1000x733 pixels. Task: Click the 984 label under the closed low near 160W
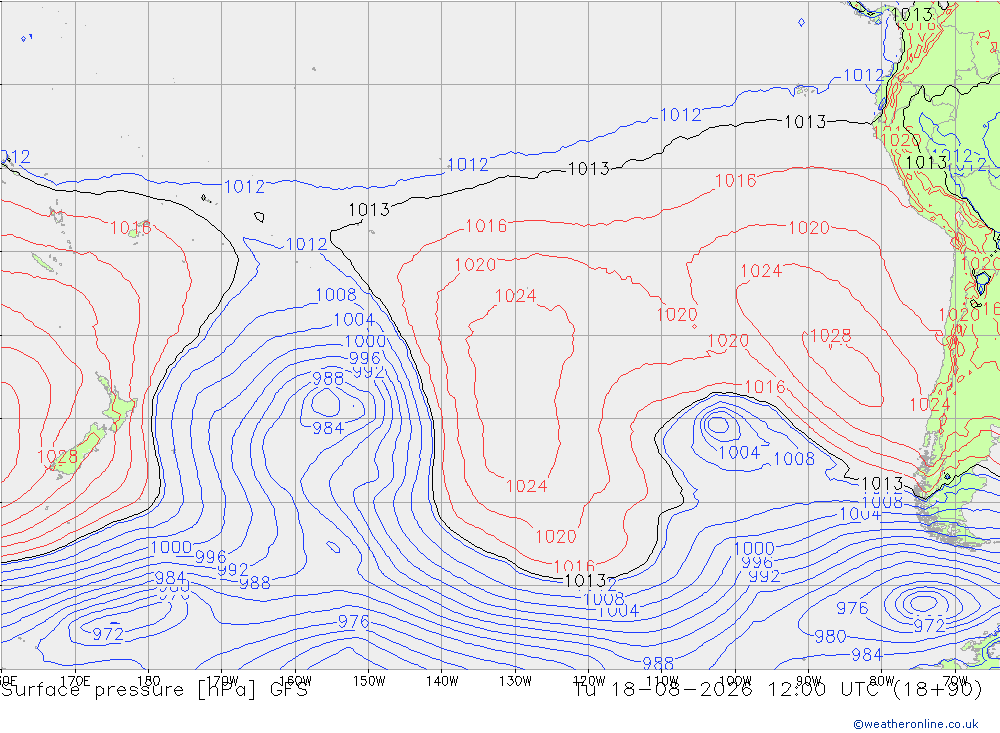coord(328,428)
